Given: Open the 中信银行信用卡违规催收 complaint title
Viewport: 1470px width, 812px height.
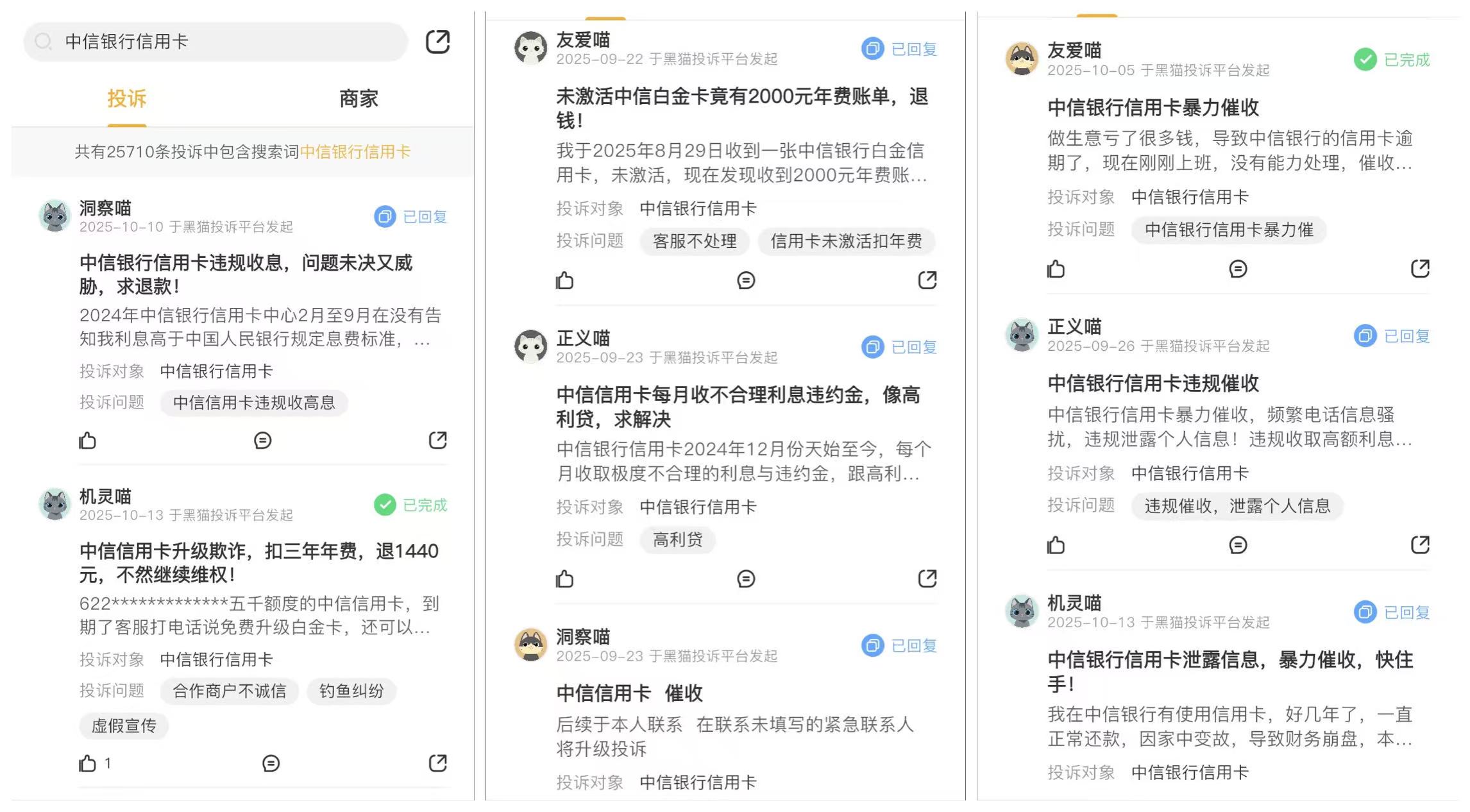Looking at the screenshot, I should [1153, 384].
